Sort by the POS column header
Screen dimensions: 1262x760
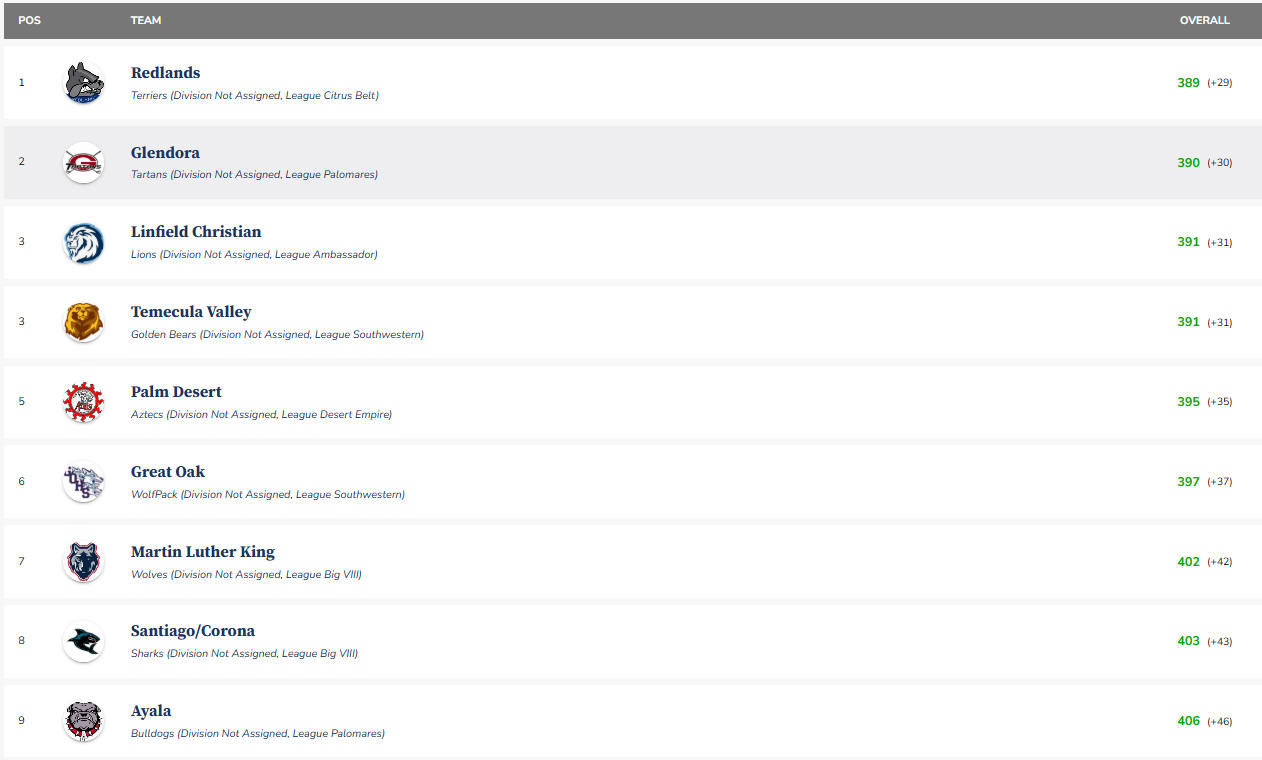coord(29,20)
